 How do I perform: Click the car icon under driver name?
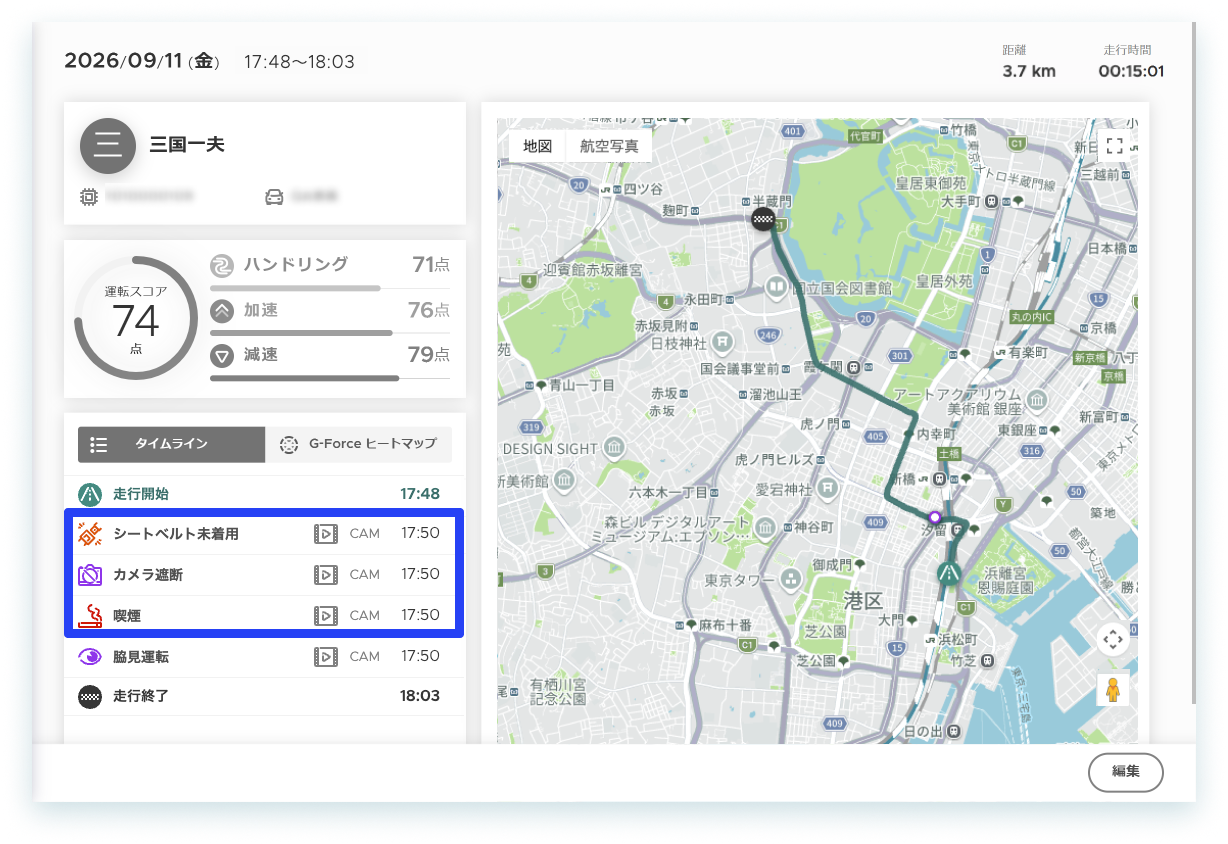coord(274,196)
